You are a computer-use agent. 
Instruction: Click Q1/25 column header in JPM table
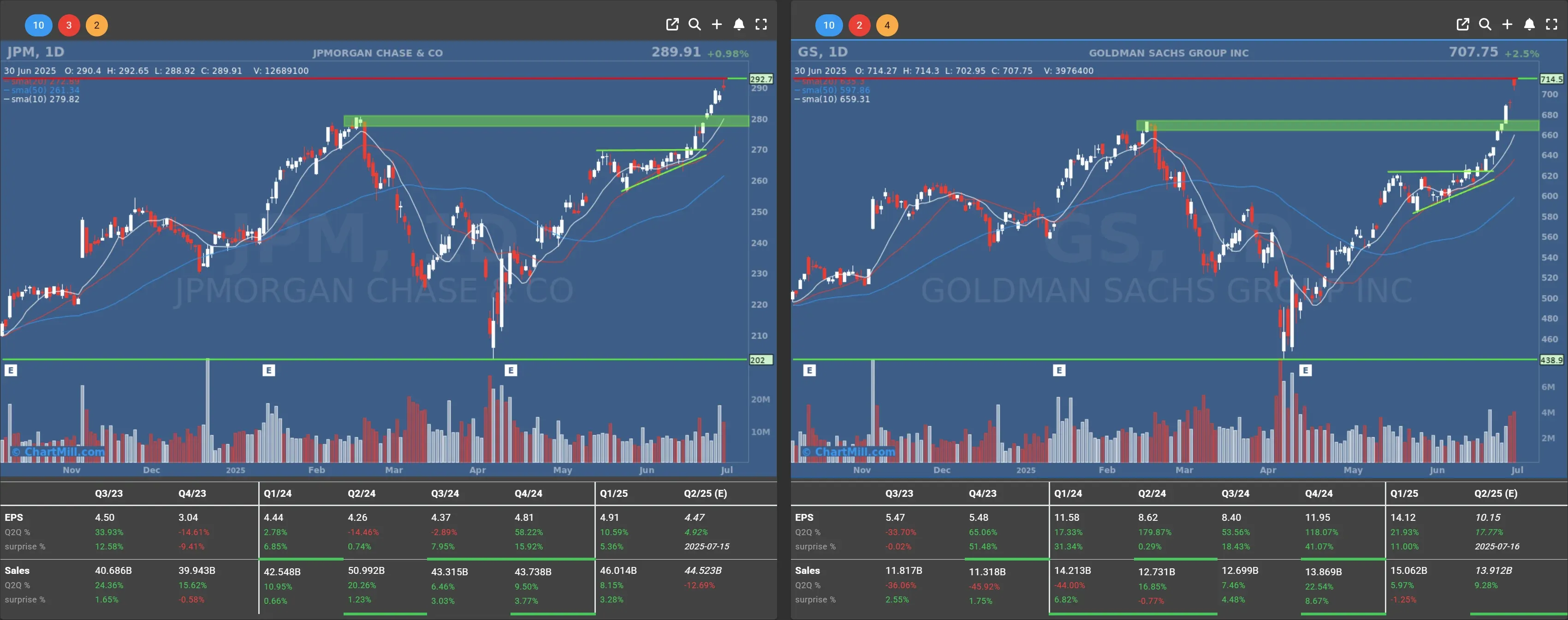point(613,493)
